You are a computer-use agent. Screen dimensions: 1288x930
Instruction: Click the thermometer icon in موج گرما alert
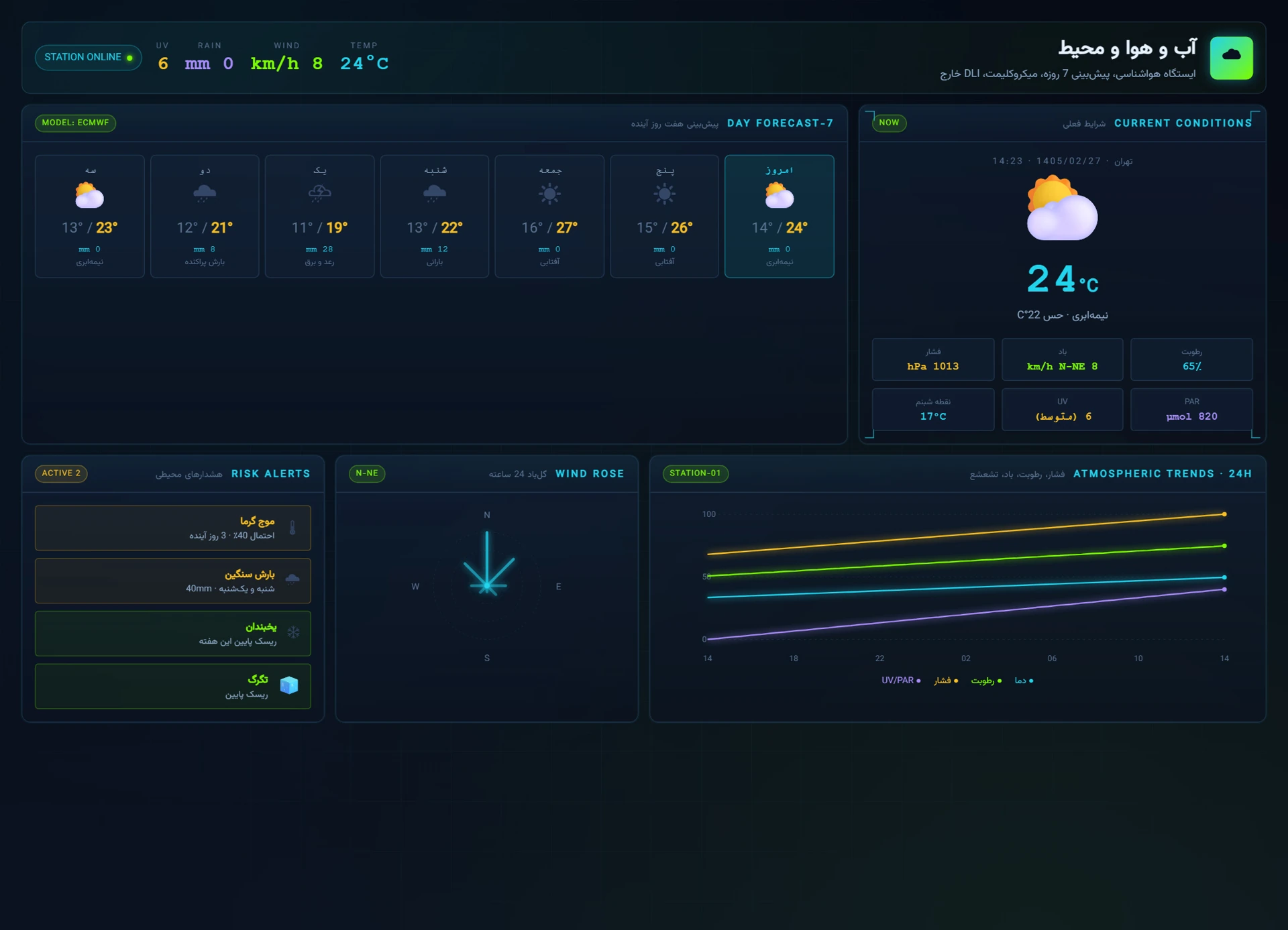pos(292,528)
